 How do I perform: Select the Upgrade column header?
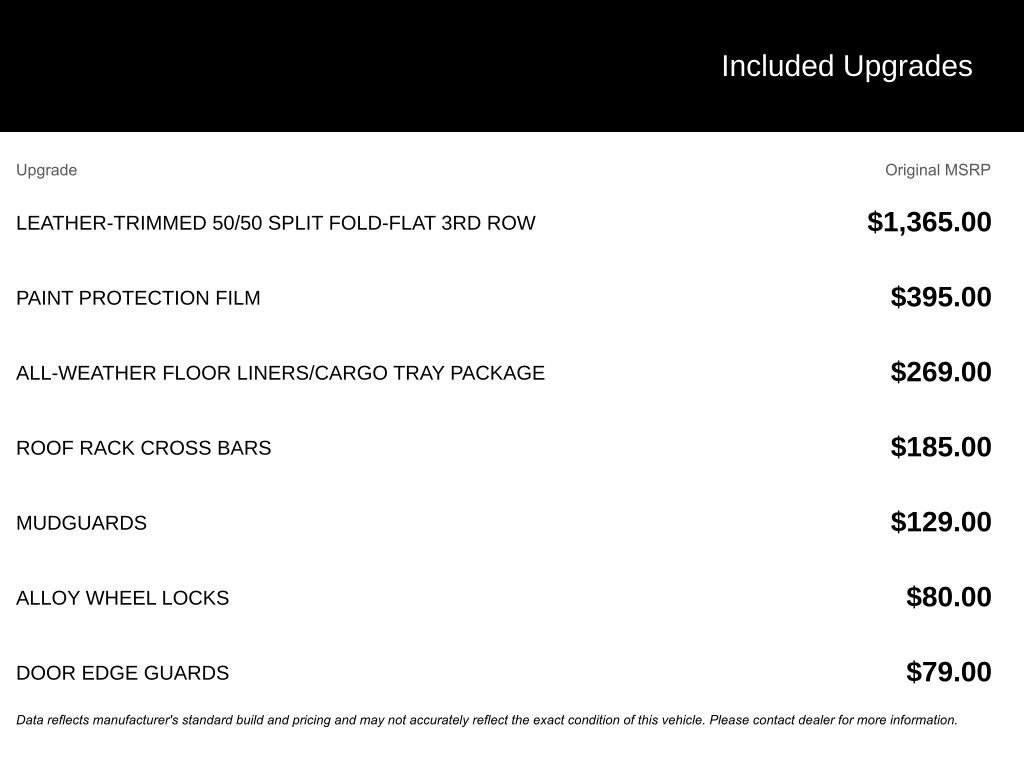tap(46, 170)
